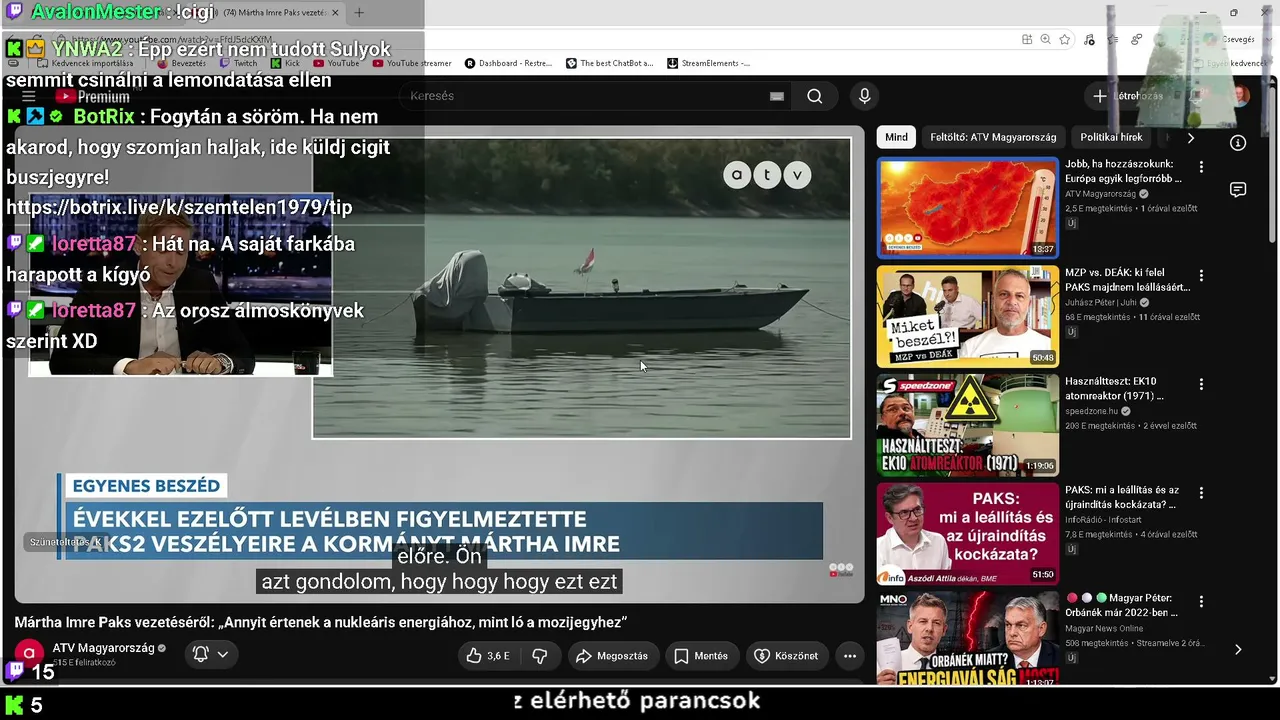
Task: Open the ATV Magyarország channel name
Action: [x=103, y=648]
